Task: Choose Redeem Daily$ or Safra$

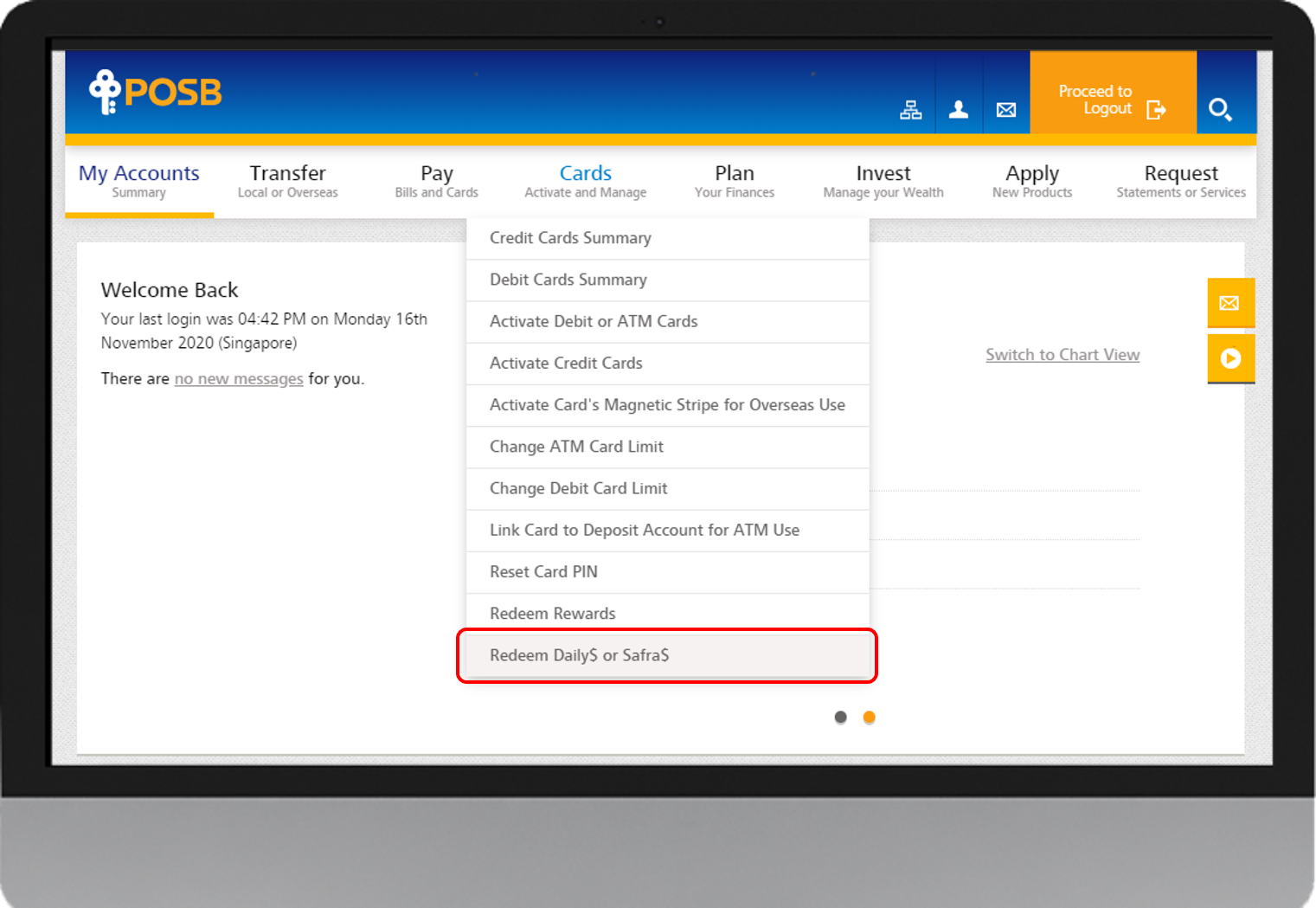Action: [x=580, y=655]
